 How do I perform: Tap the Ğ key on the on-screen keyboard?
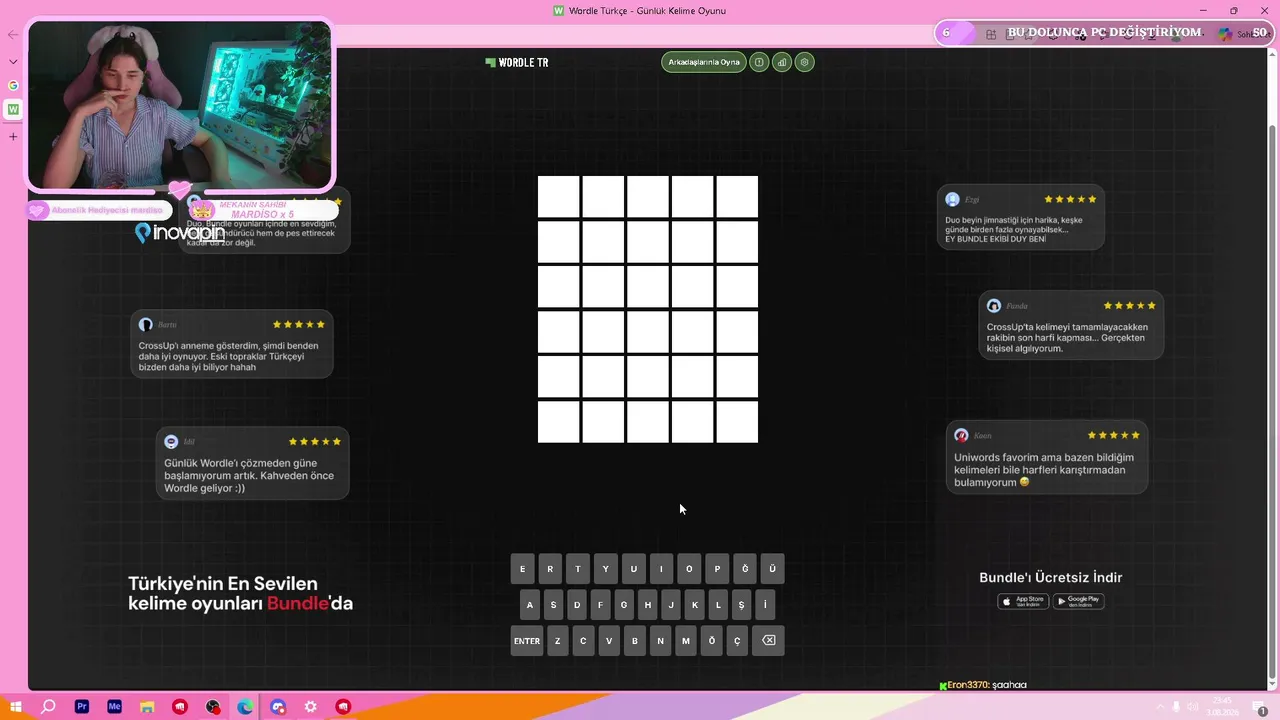tap(745, 569)
